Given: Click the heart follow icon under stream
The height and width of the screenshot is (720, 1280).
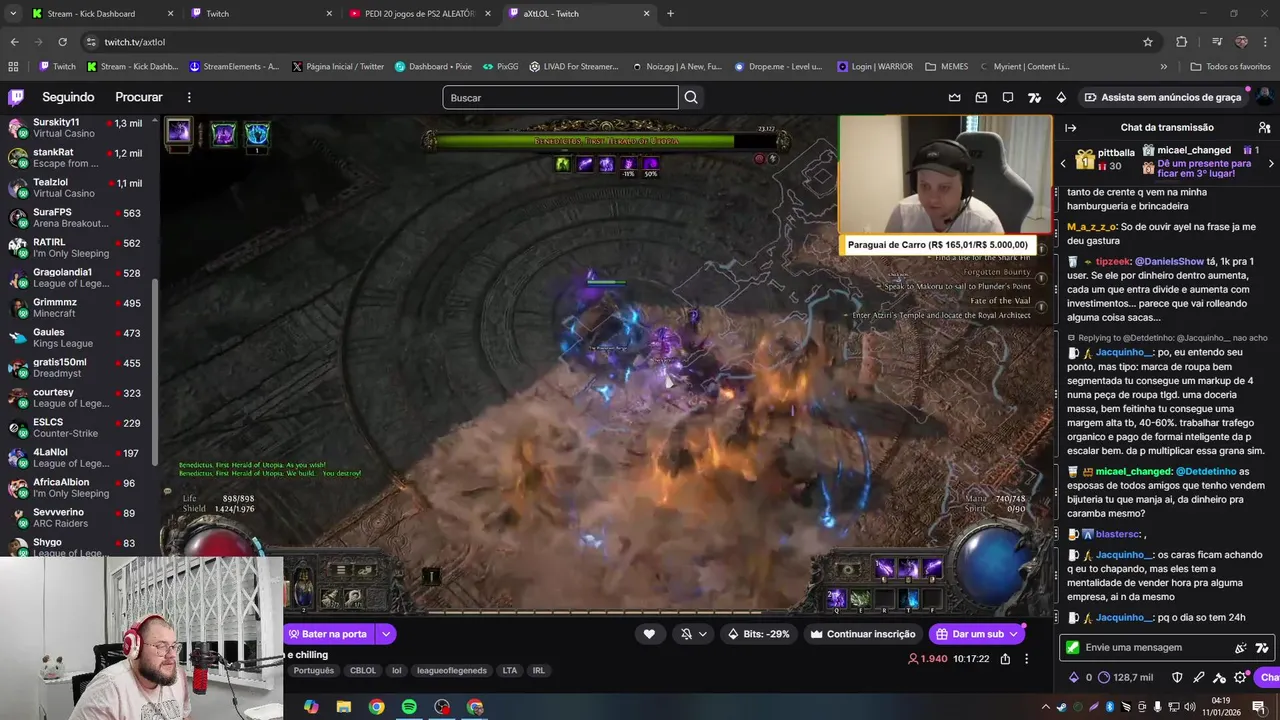Looking at the screenshot, I should pos(649,634).
